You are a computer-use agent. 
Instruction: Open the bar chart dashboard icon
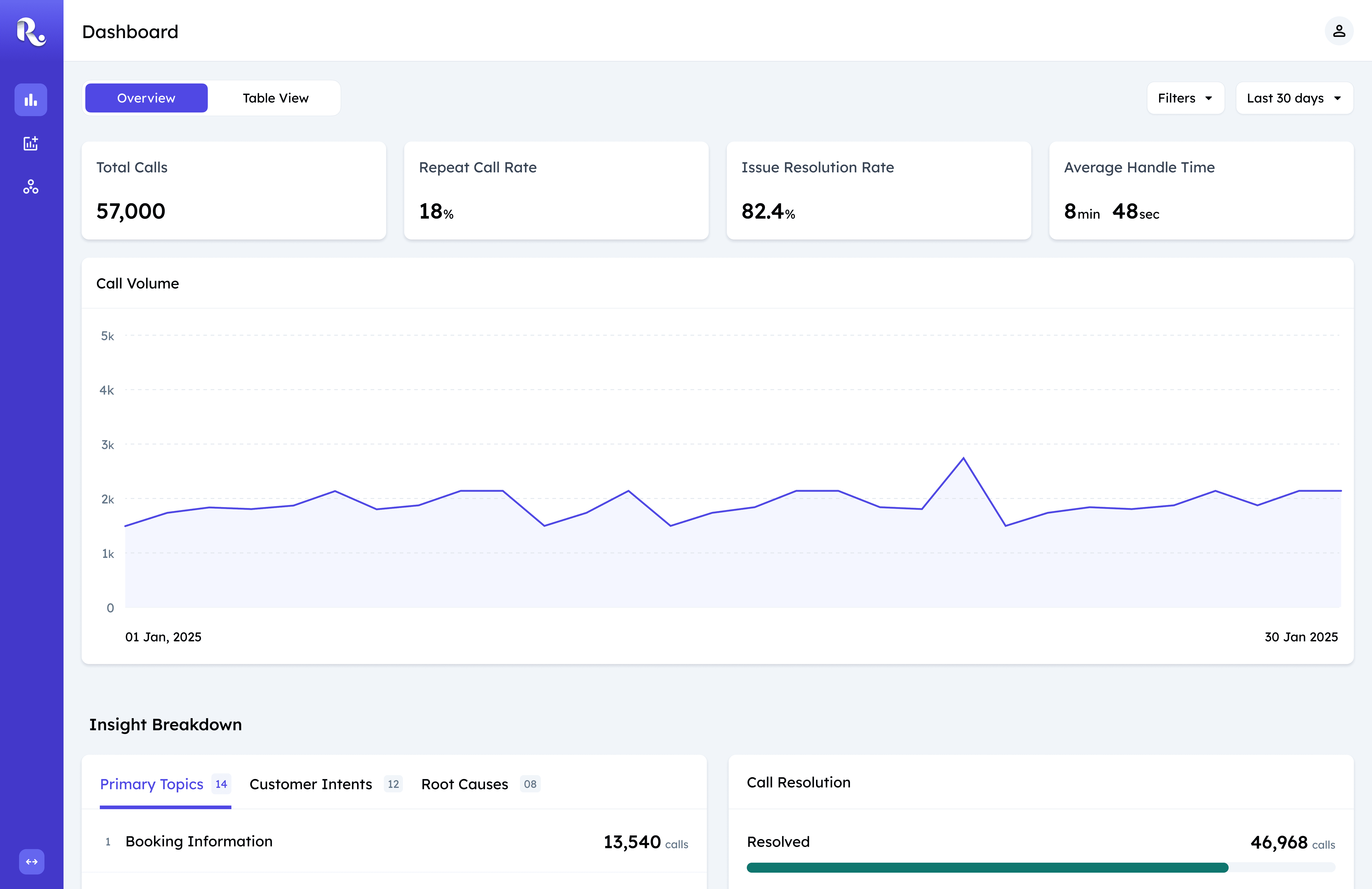(31, 100)
